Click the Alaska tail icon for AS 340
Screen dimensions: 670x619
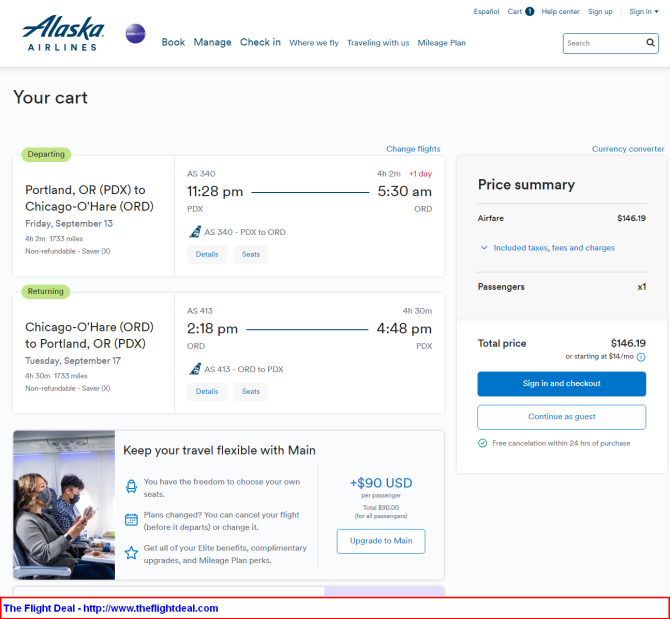(x=195, y=232)
